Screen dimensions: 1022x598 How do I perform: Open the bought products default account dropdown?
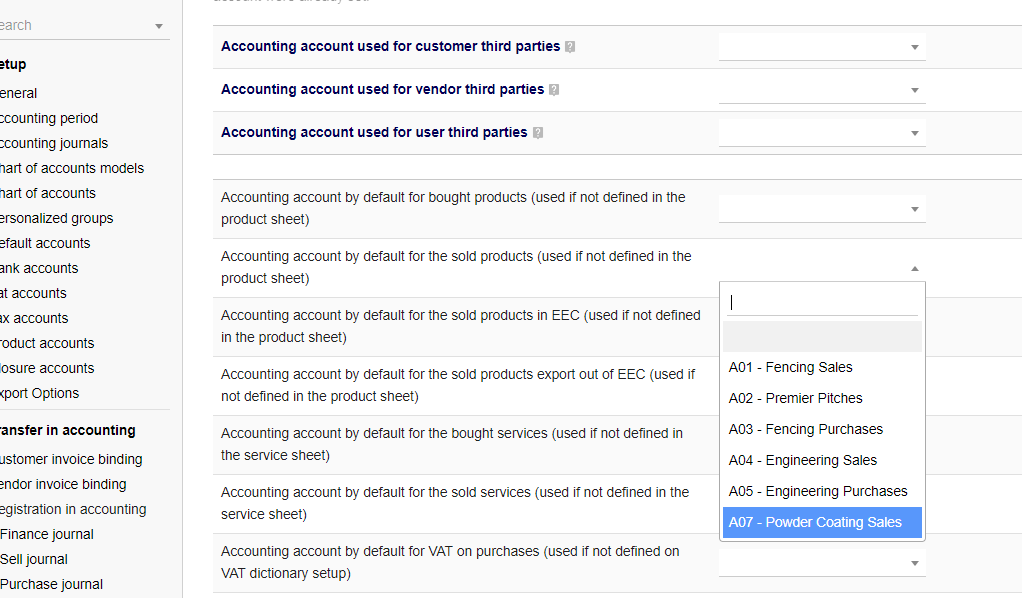click(821, 209)
